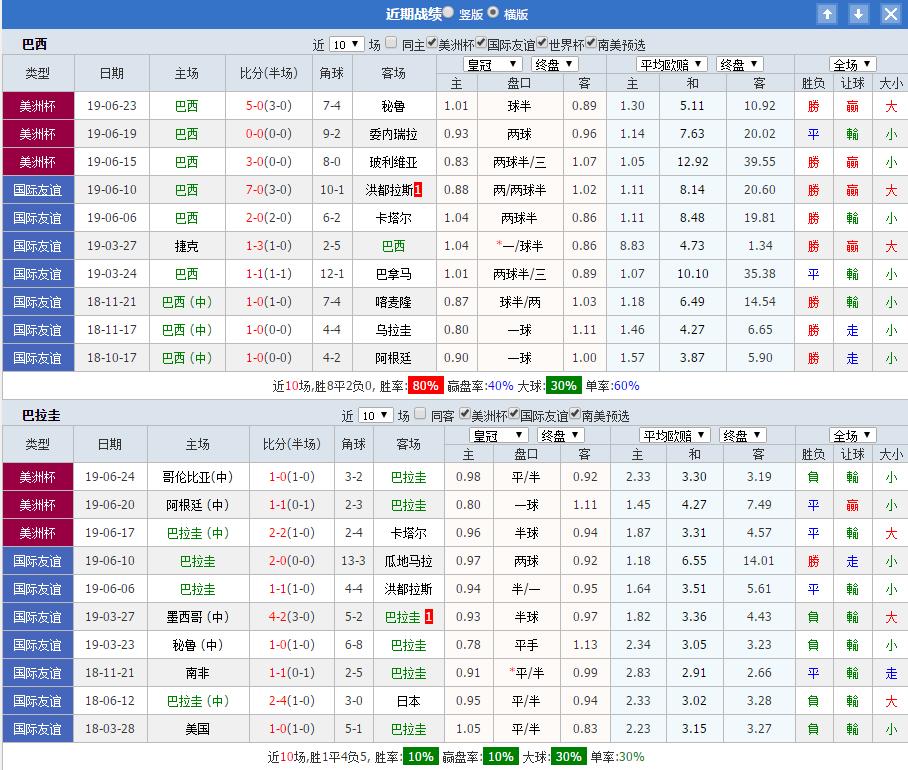Open the match count dropdown in the 巴西 section
Image resolution: width=908 pixels, height=770 pixels.
click(x=345, y=43)
